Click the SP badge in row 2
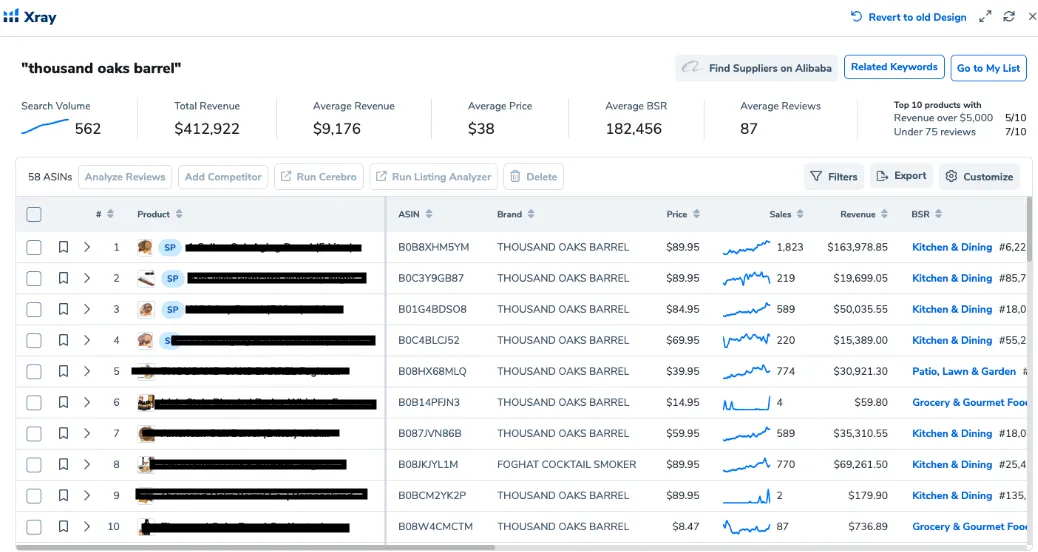Image resolution: width=1038 pixels, height=552 pixels. tap(172, 279)
